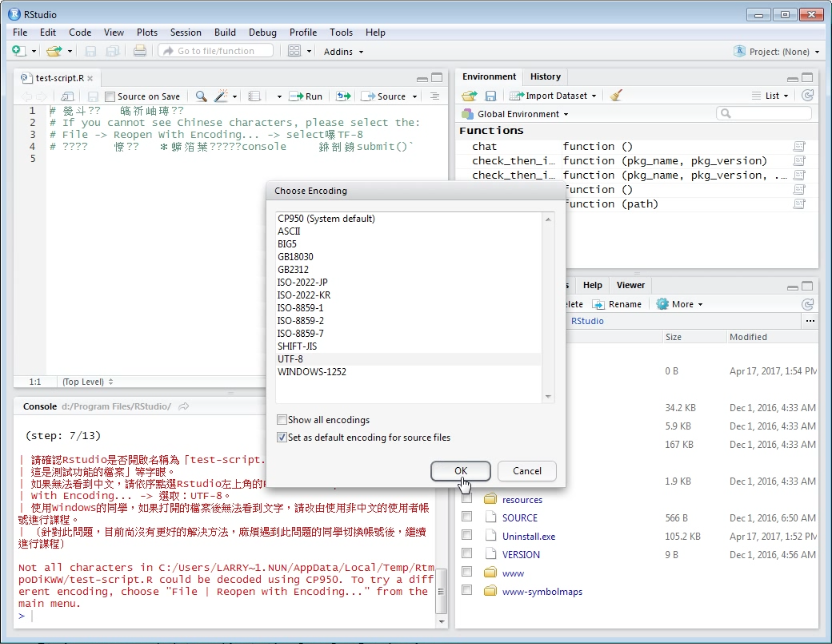
Task: Open the Addins dropdown
Action: click(343, 51)
